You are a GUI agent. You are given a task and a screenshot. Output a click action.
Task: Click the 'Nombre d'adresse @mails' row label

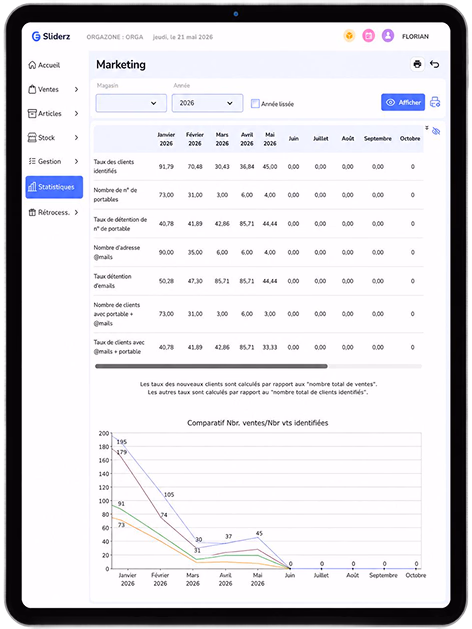tap(117, 252)
